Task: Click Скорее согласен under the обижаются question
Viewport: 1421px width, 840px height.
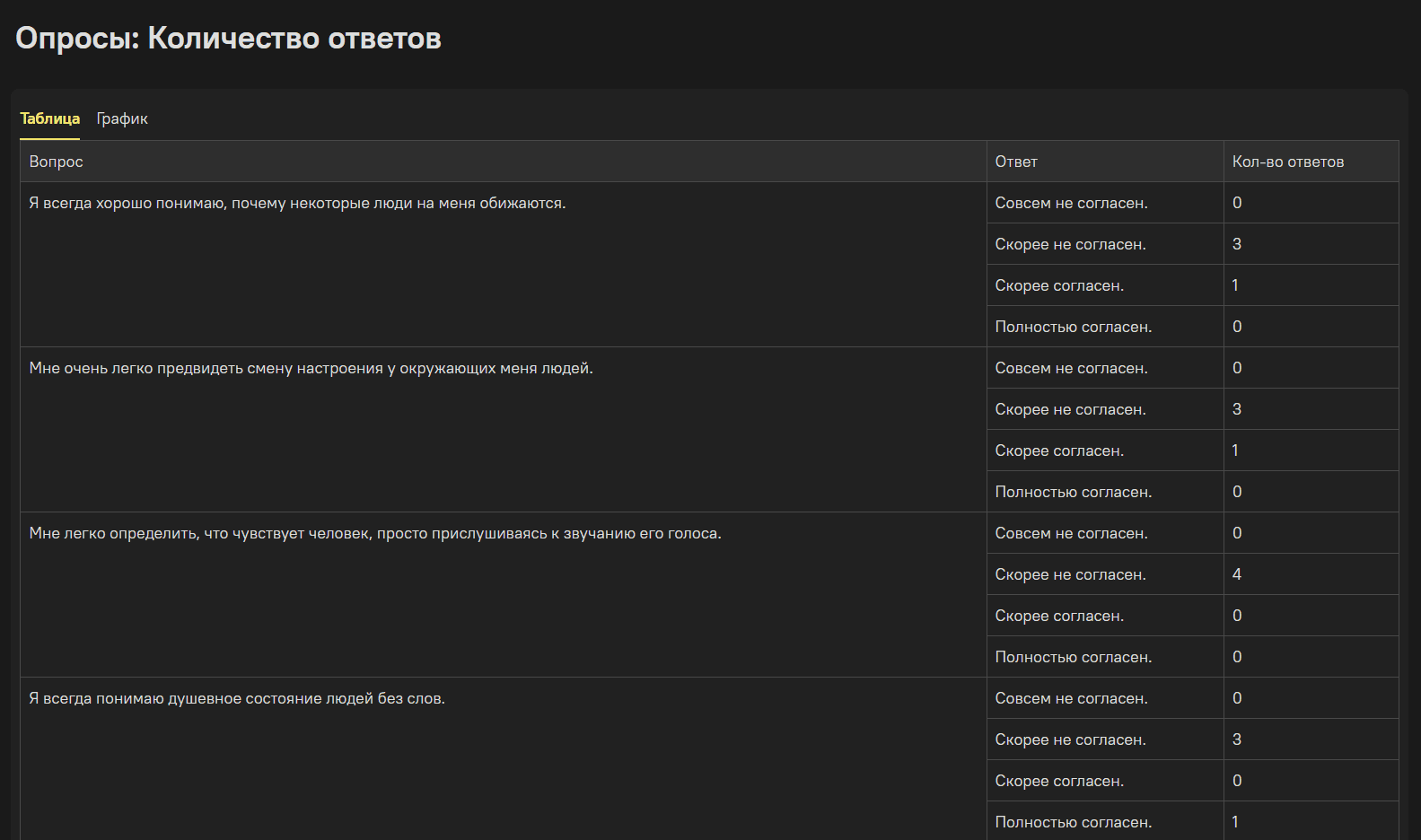Action: tap(1059, 285)
